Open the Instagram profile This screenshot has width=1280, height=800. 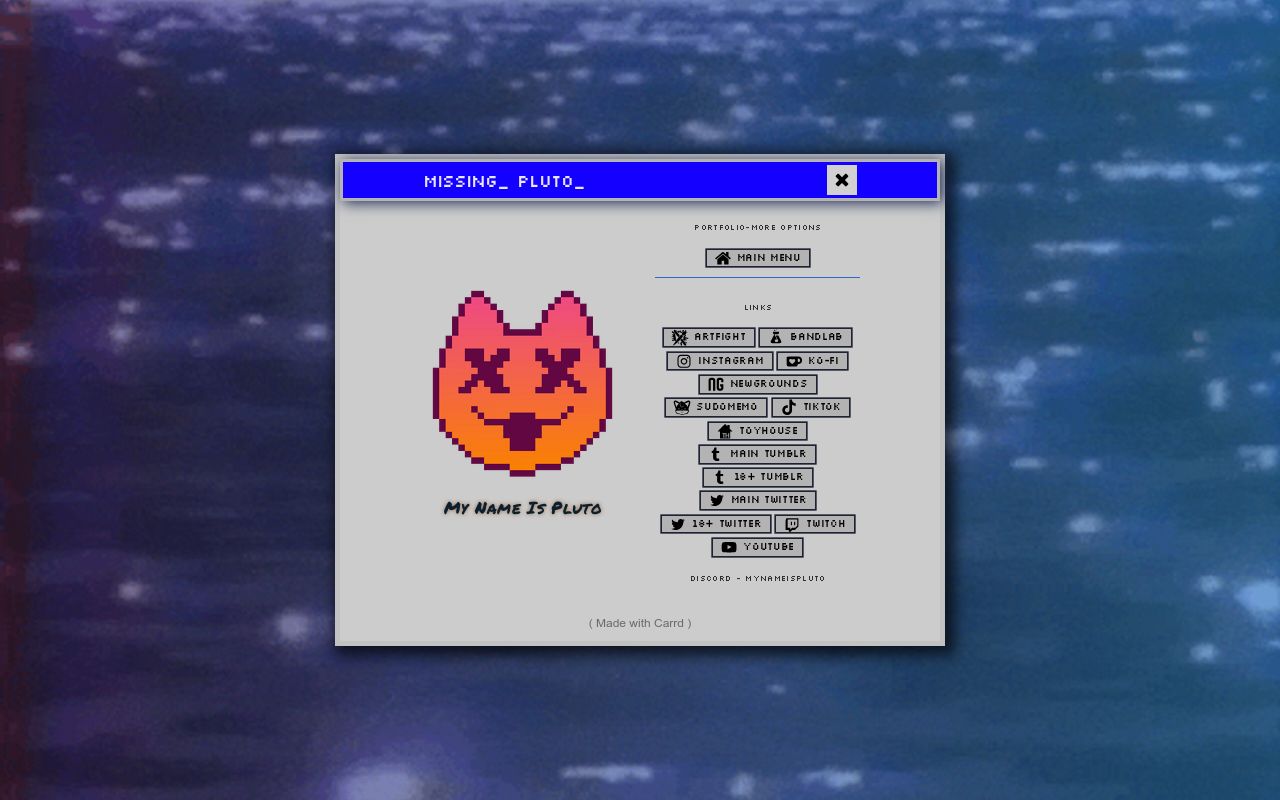click(720, 361)
